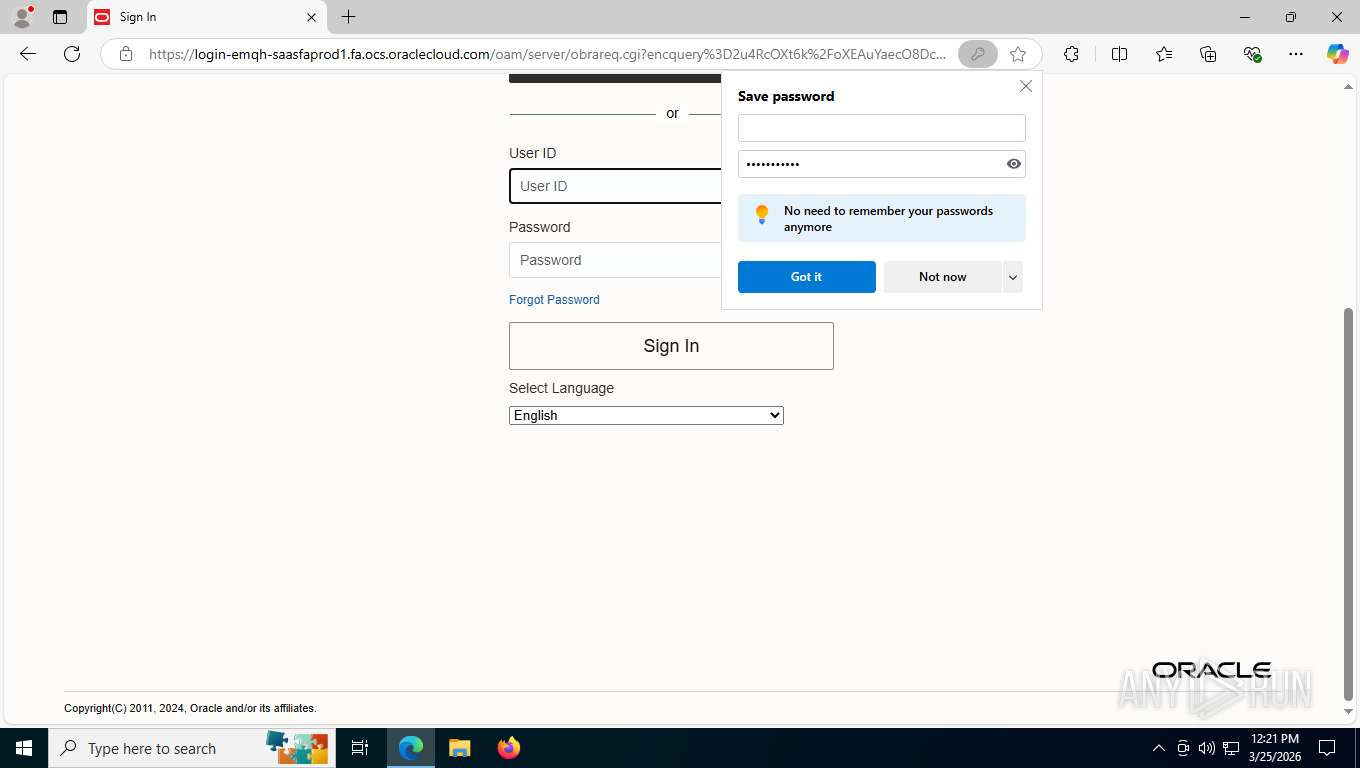Screen dimensions: 1360x768
Task: Click the Oracle copyright text
Action: [x=190, y=708]
